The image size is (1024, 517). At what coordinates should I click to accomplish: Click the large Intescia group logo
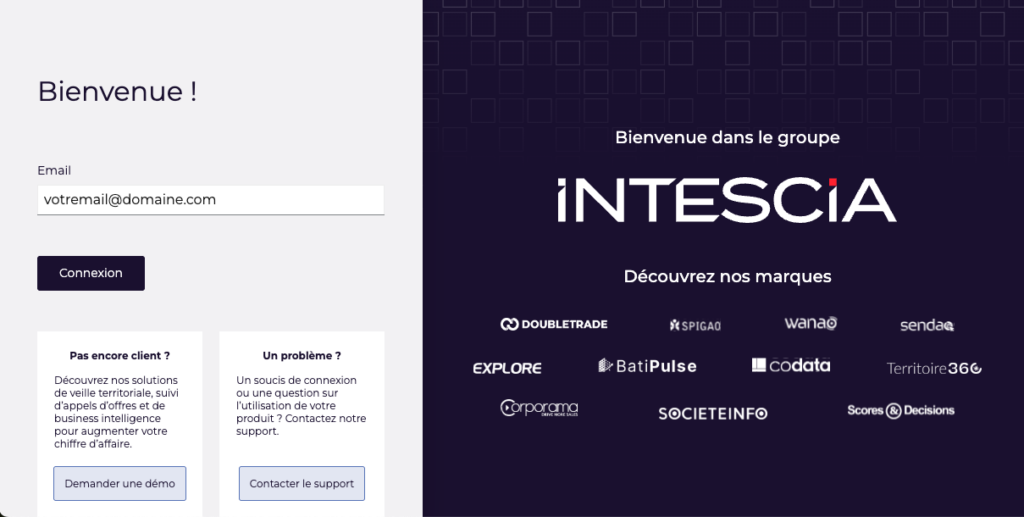tap(727, 200)
